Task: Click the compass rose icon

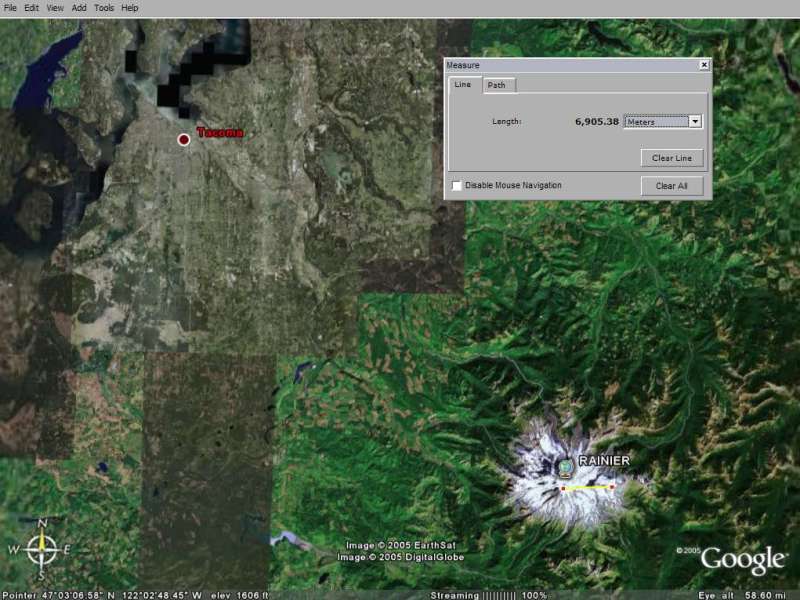Action: (x=41, y=549)
